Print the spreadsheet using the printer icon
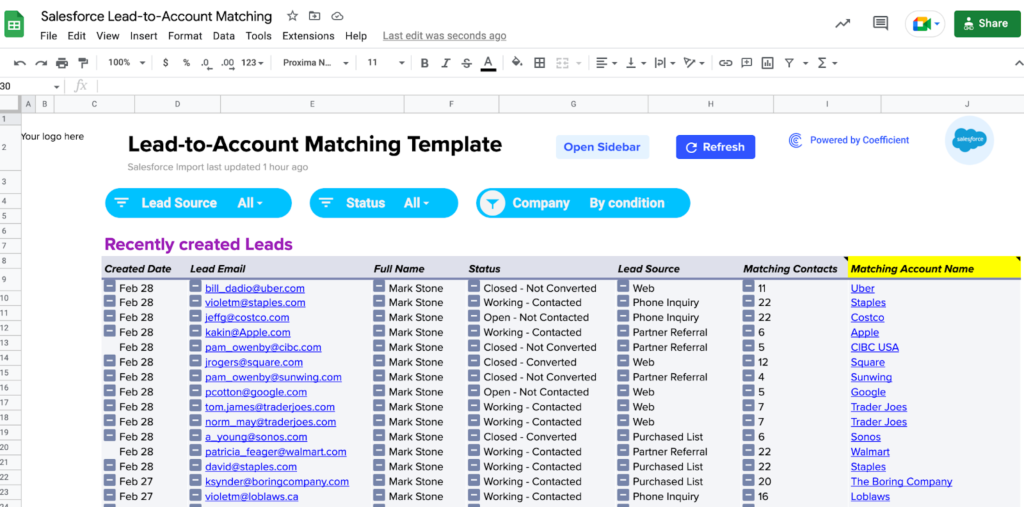 pos(62,63)
